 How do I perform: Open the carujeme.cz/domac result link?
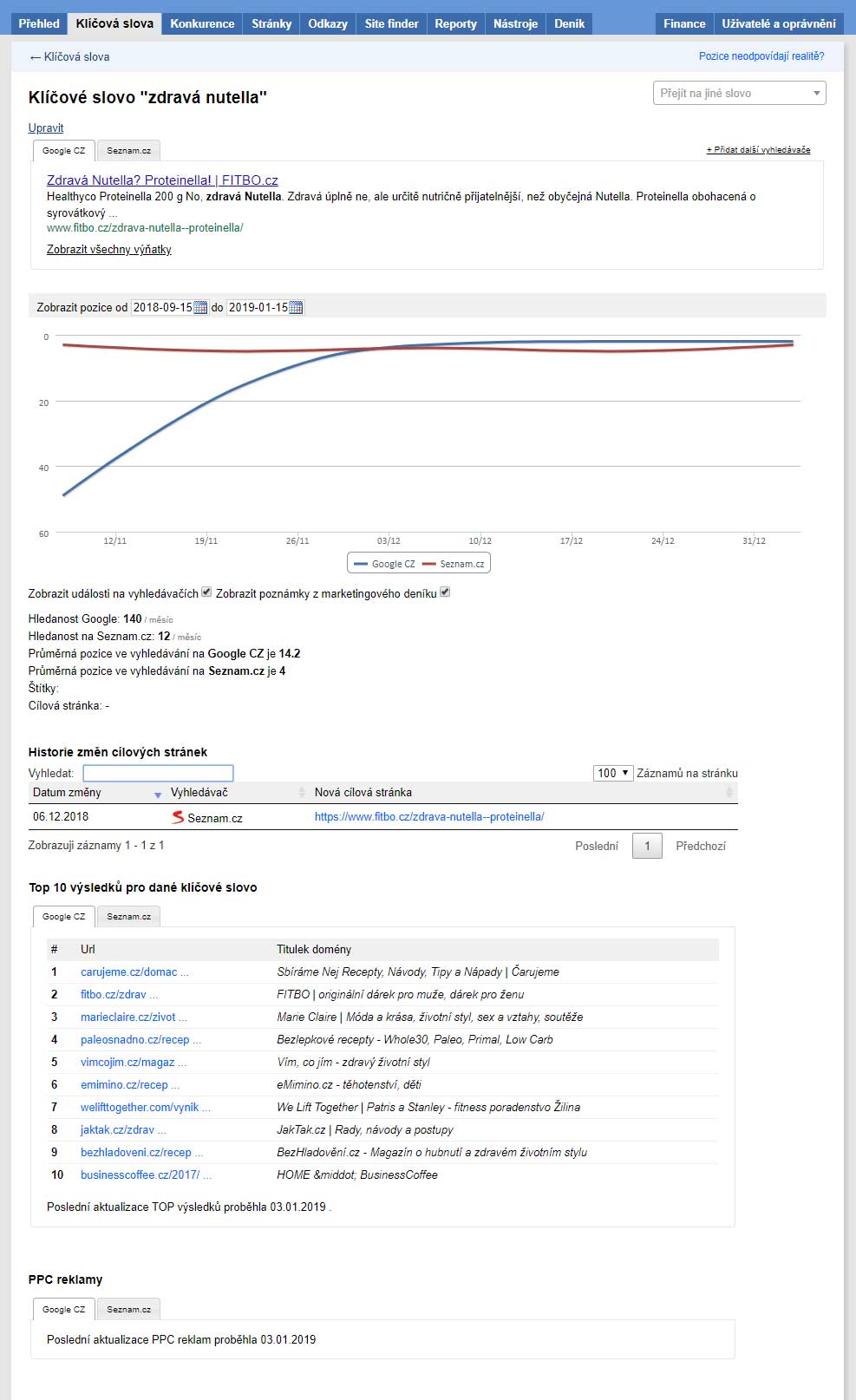tap(134, 971)
